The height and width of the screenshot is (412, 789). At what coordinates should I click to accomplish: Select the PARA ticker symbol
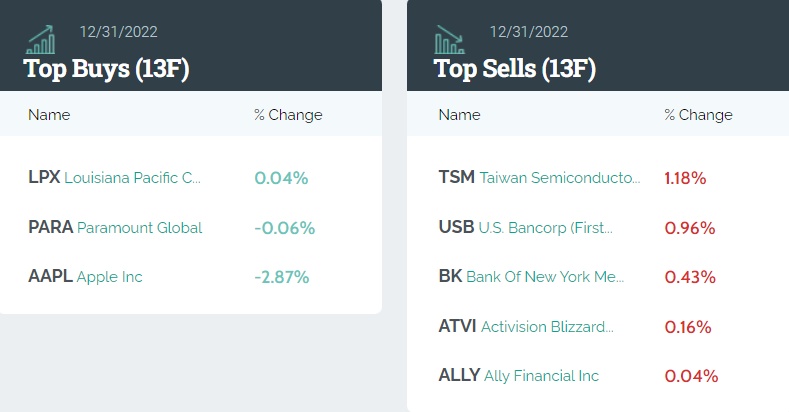point(50,227)
